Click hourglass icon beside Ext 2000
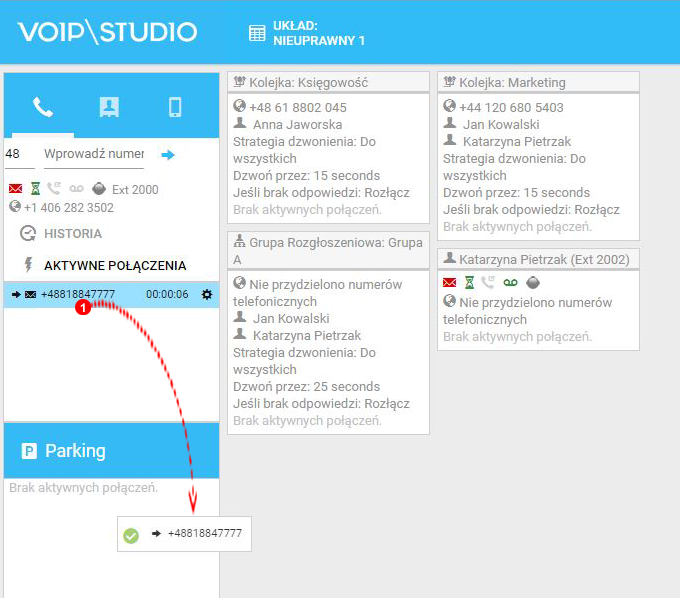 tap(36, 189)
